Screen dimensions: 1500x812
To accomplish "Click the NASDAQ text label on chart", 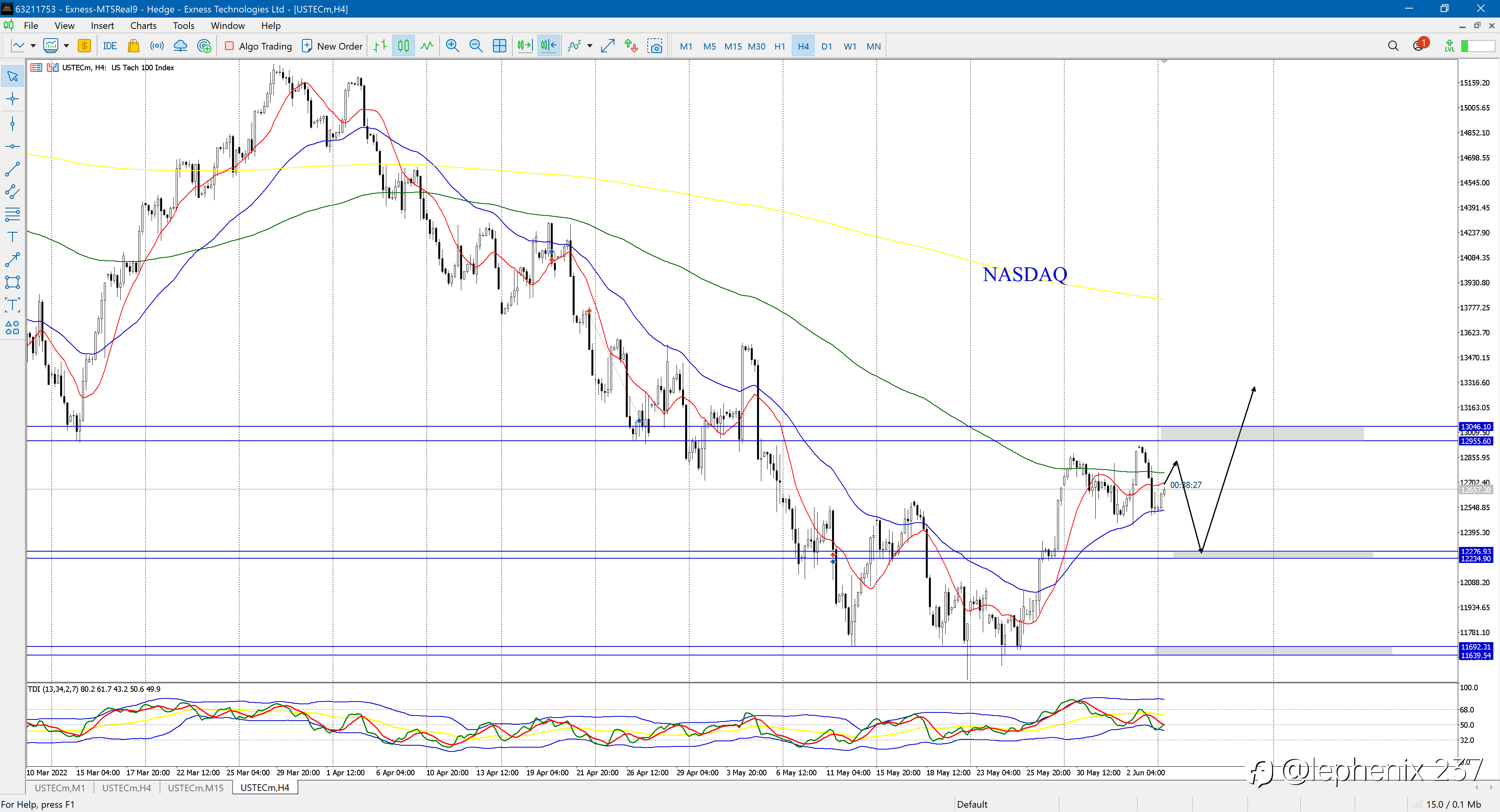I will [x=1025, y=274].
